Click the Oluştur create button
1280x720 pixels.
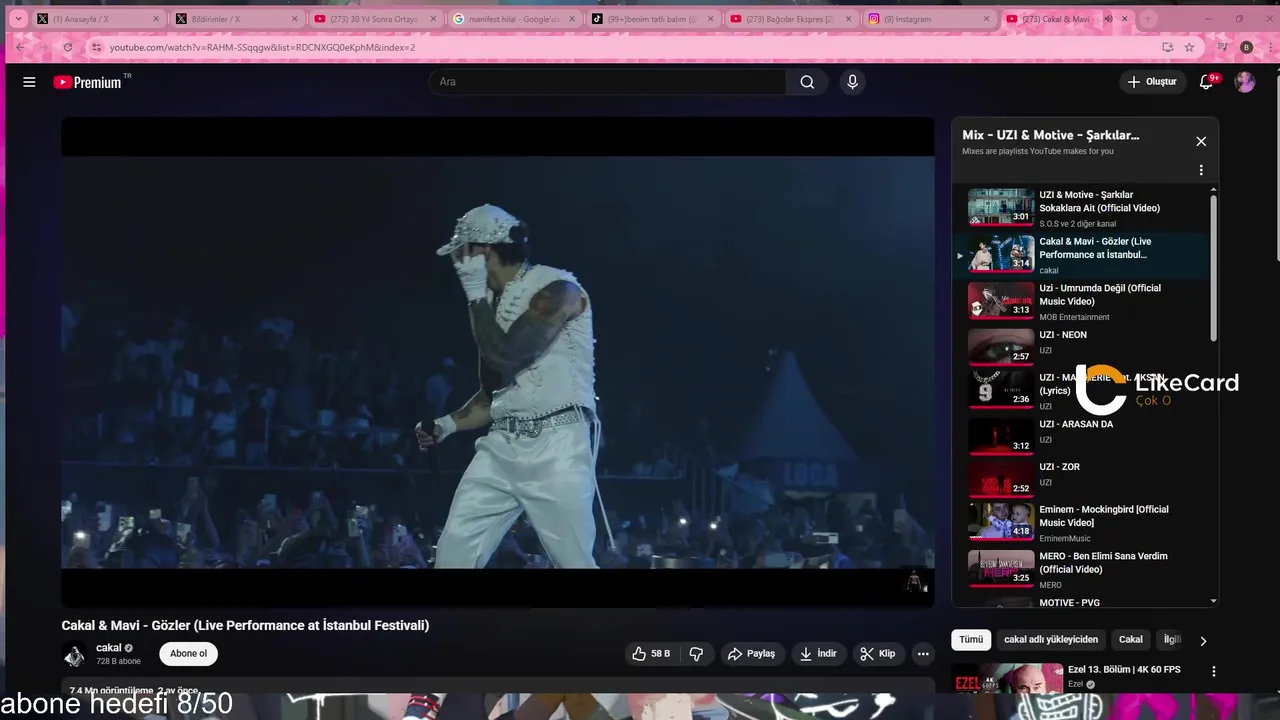[1152, 82]
